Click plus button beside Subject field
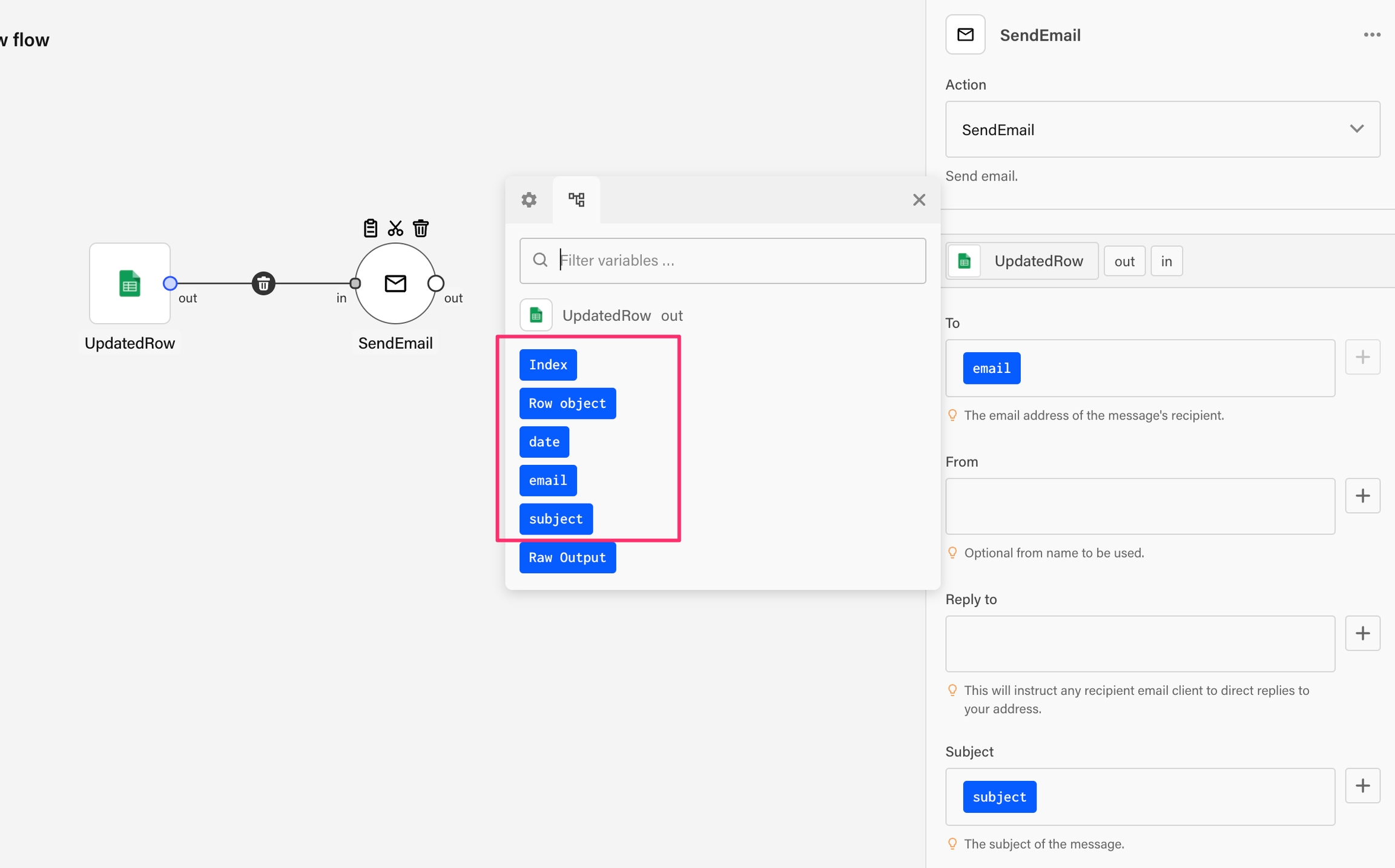1395x868 pixels. point(1362,786)
